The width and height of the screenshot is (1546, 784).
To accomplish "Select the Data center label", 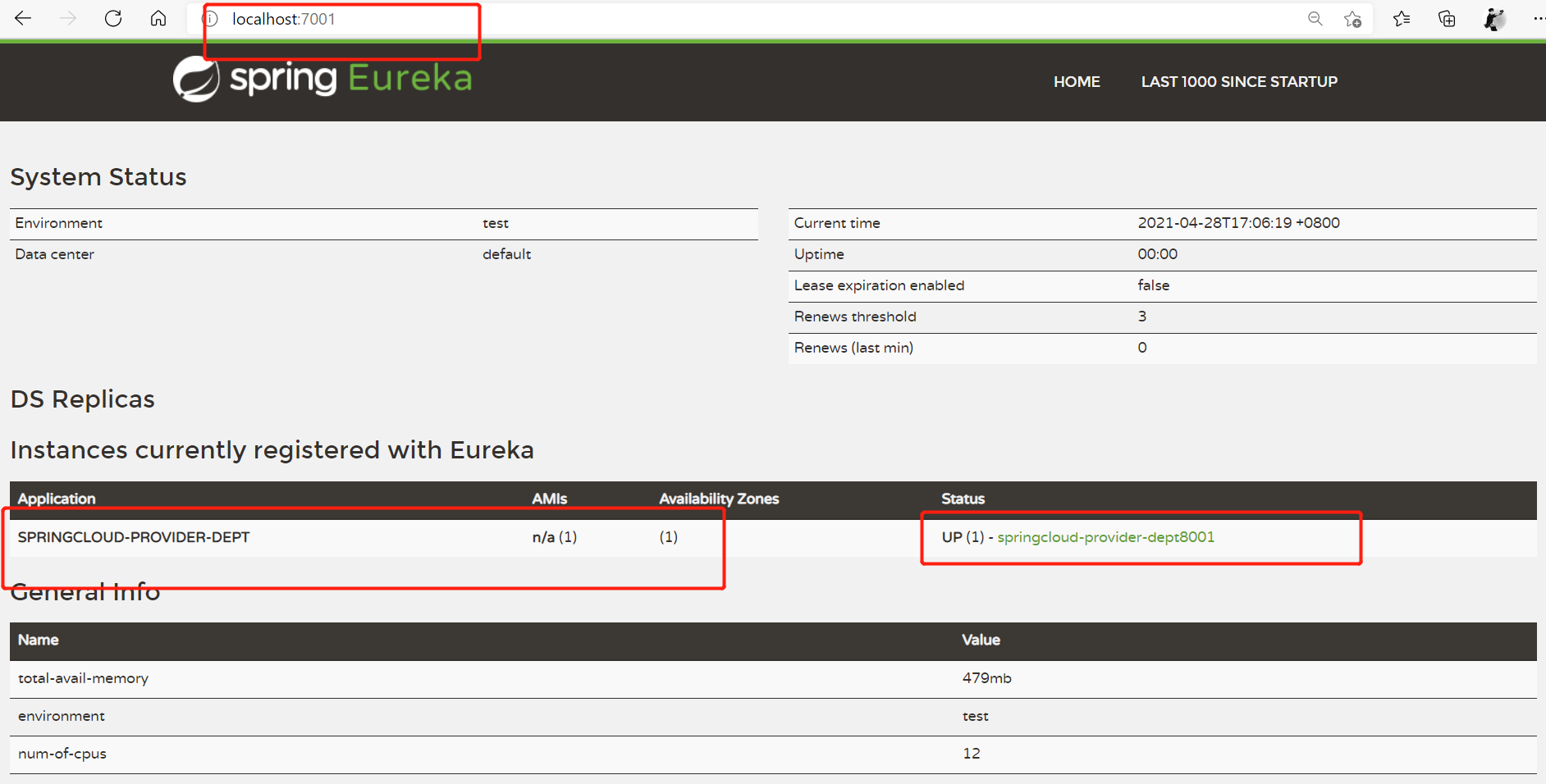I will click(54, 254).
